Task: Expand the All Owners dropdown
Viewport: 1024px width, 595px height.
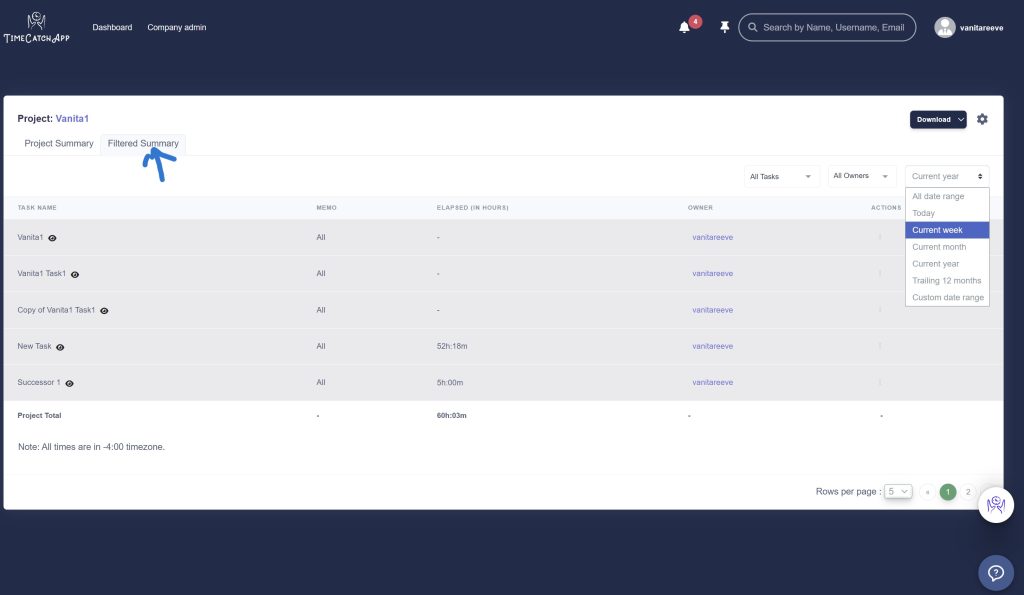Action: pyautogui.click(x=862, y=176)
